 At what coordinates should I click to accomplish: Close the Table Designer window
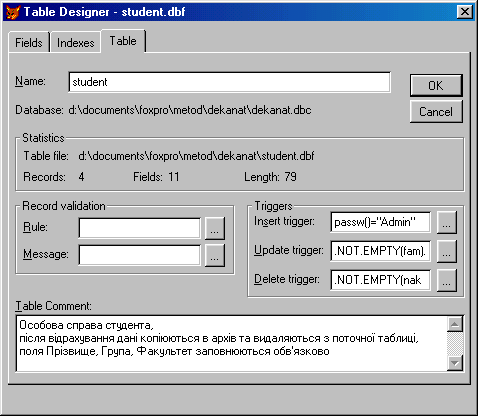coord(465,12)
